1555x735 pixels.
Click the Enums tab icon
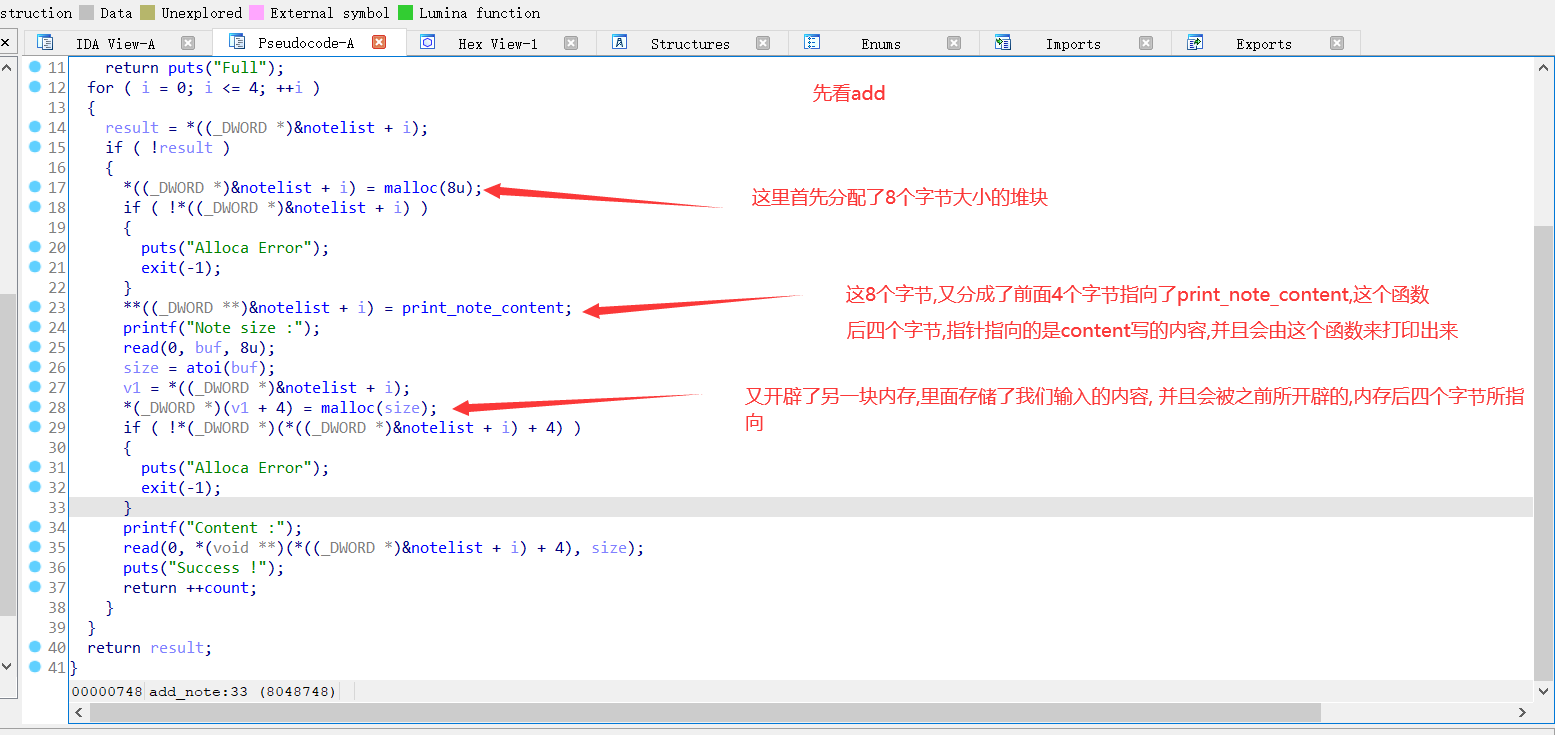(812, 42)
